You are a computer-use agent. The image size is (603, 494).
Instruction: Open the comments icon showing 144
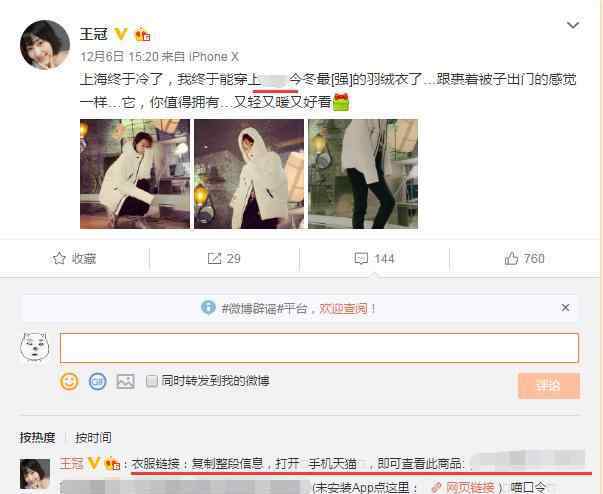361,258
